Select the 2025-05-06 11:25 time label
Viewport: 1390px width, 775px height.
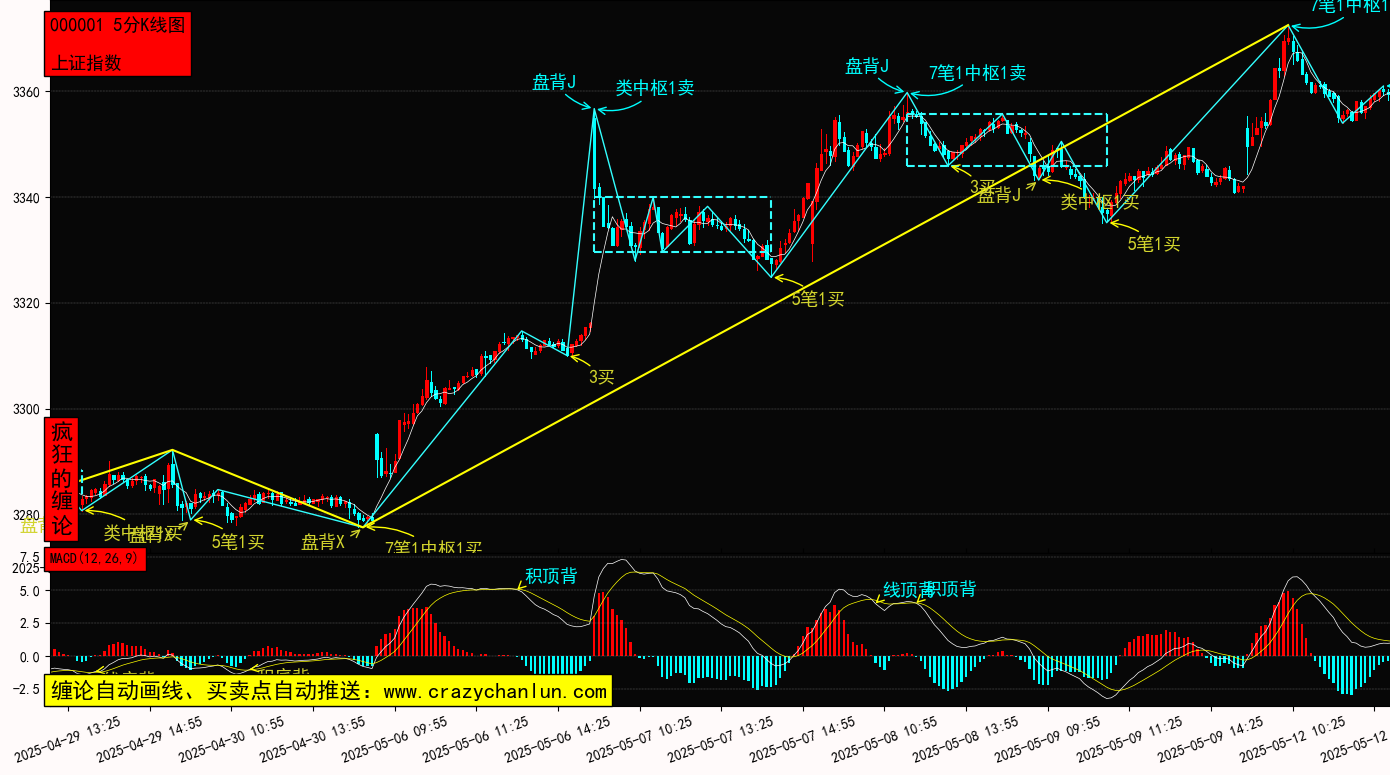click(477, 738)
